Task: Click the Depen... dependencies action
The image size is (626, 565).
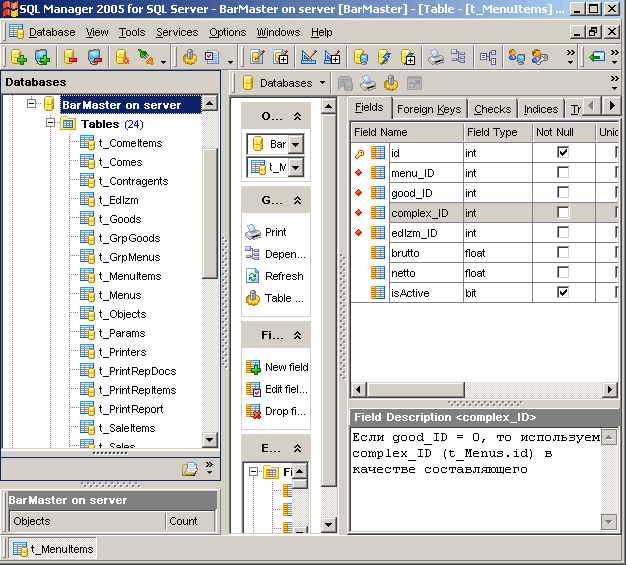Action: tap(275, 254)
